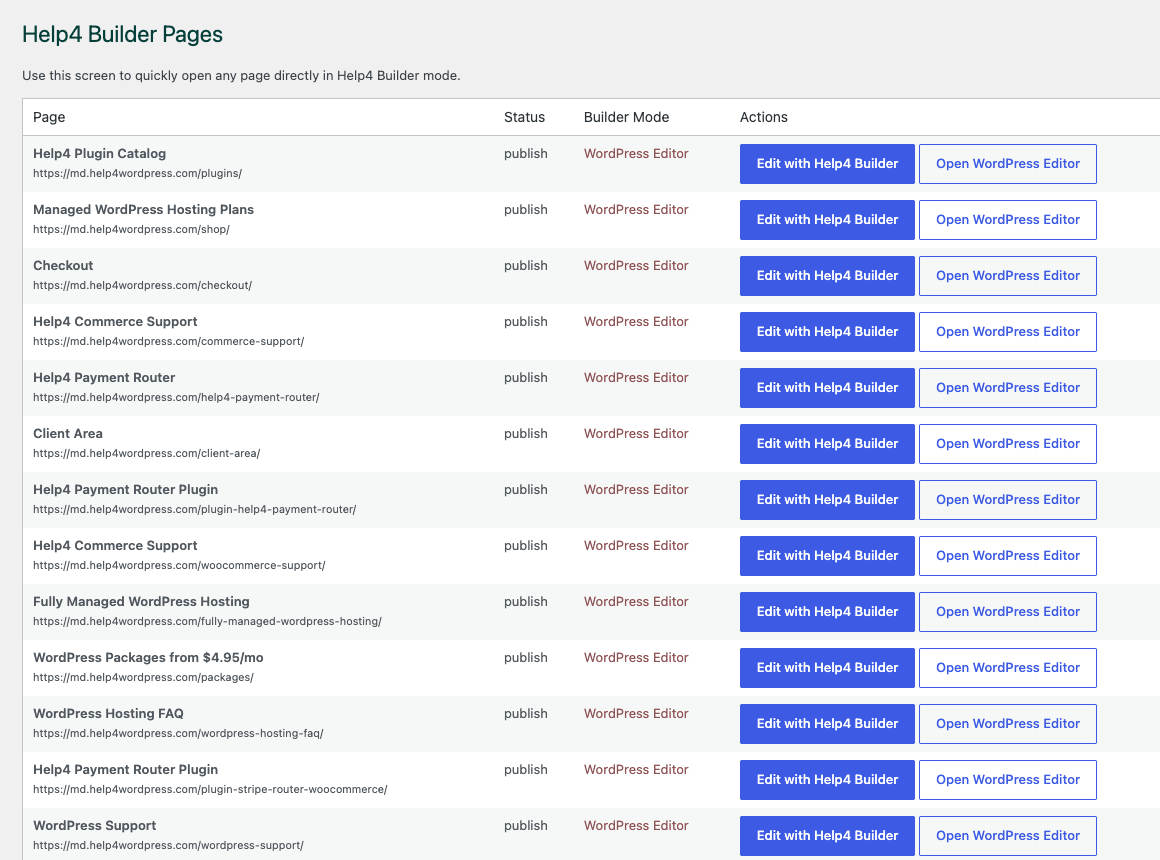This screenshot has height=860, width=1160.
Task: Edit WordPress Support with Help4 Builder
Action: click(x=827, y=836)
